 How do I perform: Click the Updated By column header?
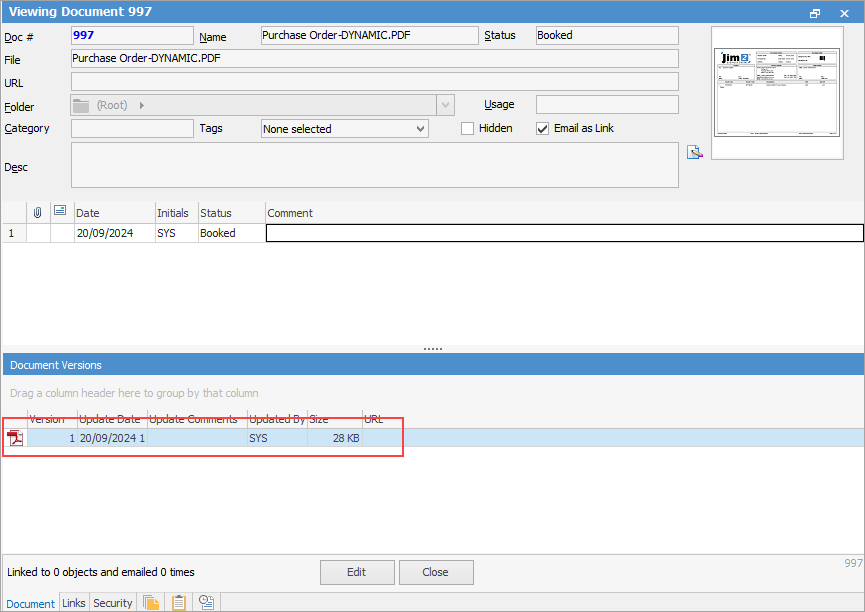(277, 419)
